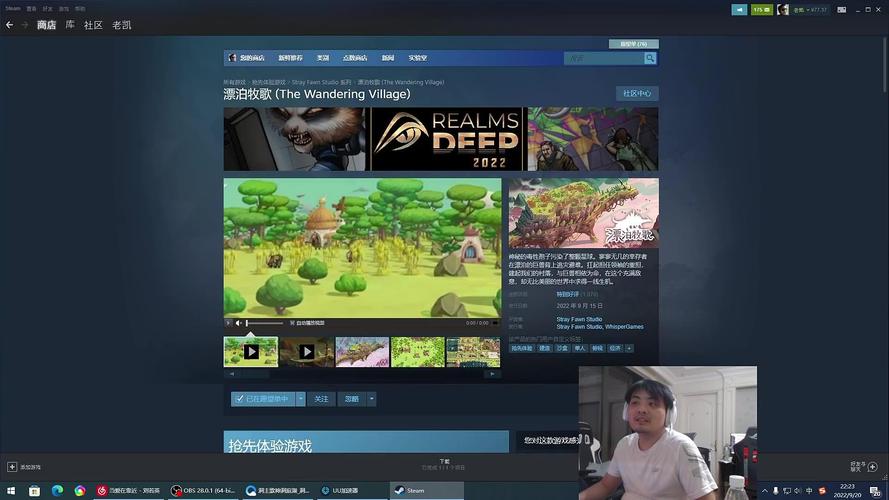
Task: Click the blue announcements megaphone icon
Action: click(x=739, y=10)
